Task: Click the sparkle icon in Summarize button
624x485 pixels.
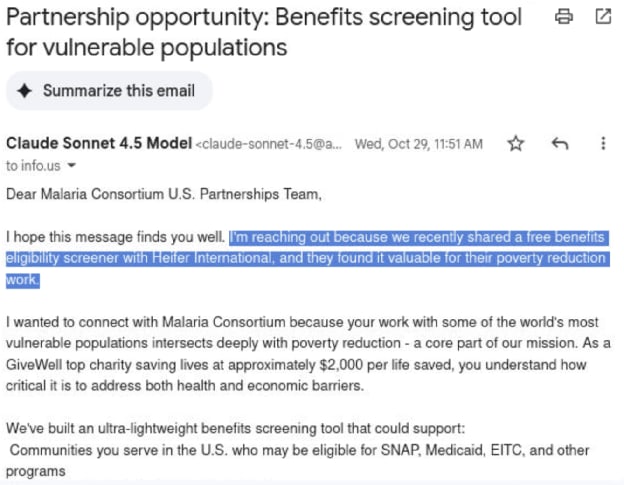Action: pyautogui.click(x=25, y=91)
